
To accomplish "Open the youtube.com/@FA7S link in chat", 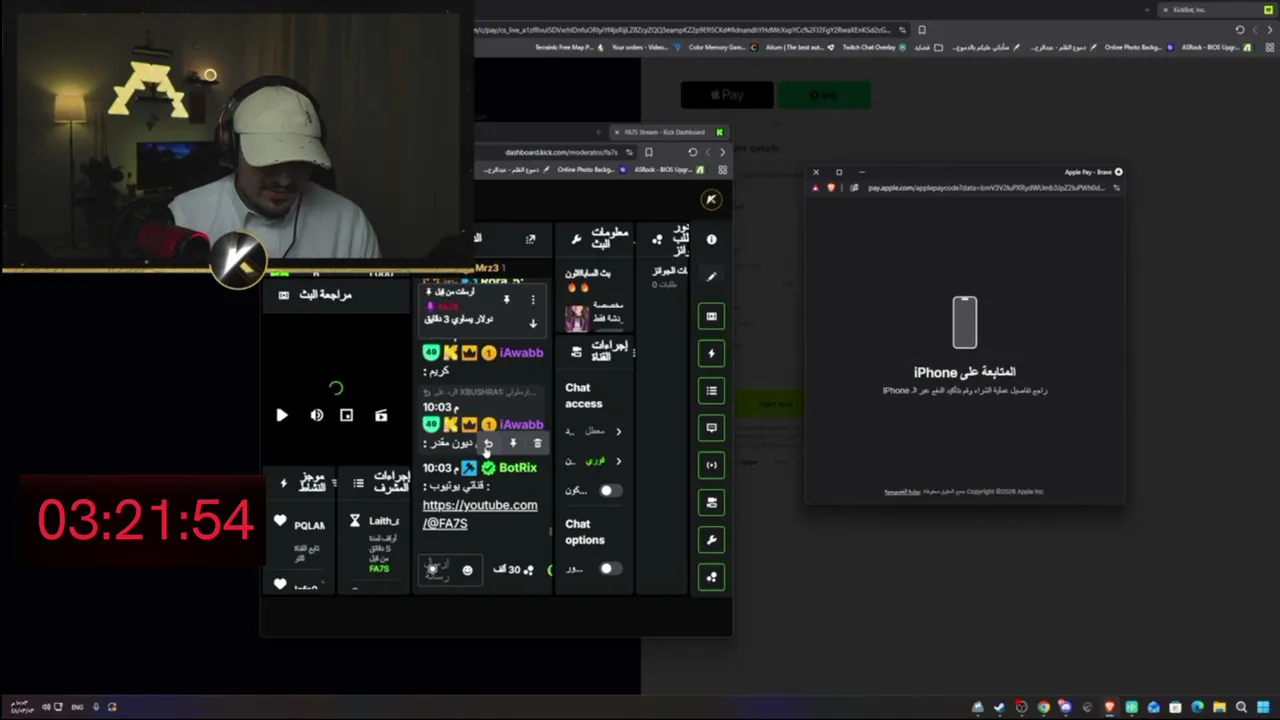I will pos(480,514).
